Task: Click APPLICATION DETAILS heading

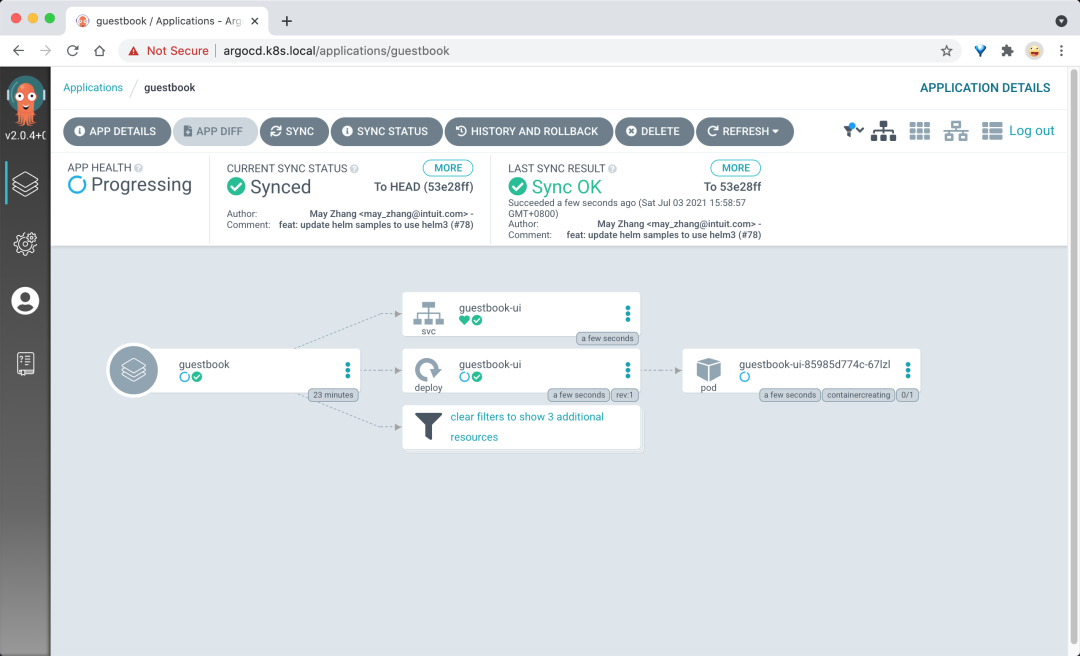Action: click(x=985, y=88)
